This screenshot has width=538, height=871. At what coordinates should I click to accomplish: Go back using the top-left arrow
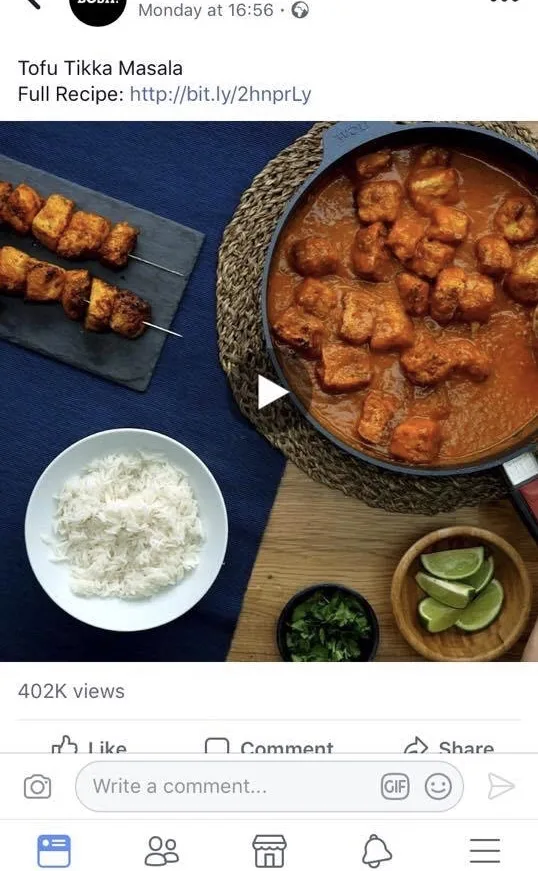33,3
